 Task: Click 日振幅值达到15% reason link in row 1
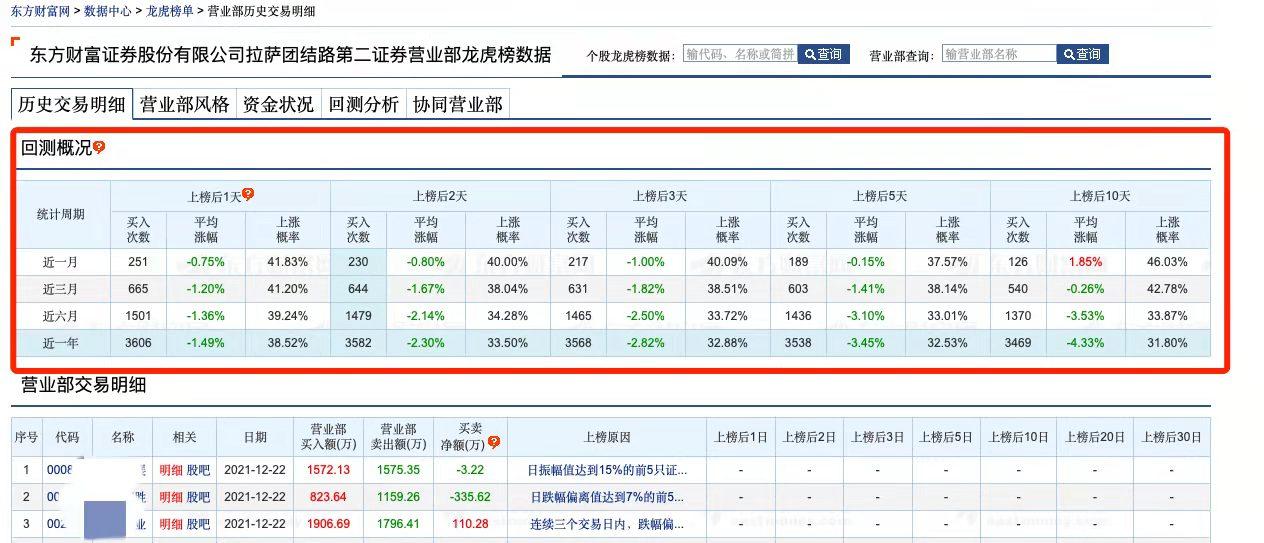click(607, 470)
